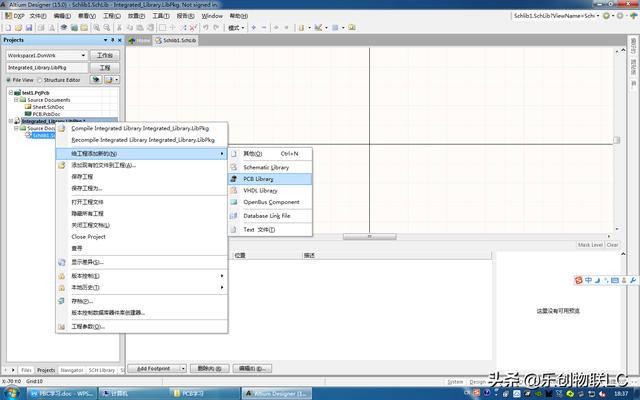Collapse the test1.PrjPcb tree node
The height and width of the screenshot is (400, 640).
pos(11,93)
